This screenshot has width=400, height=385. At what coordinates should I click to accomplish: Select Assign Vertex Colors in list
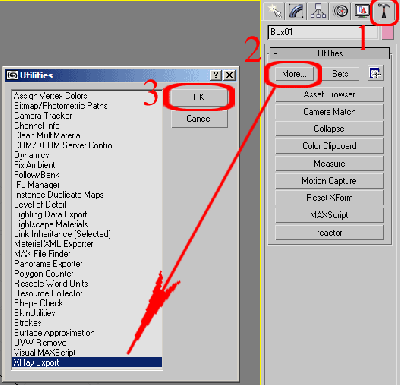(x=87, y=96)
